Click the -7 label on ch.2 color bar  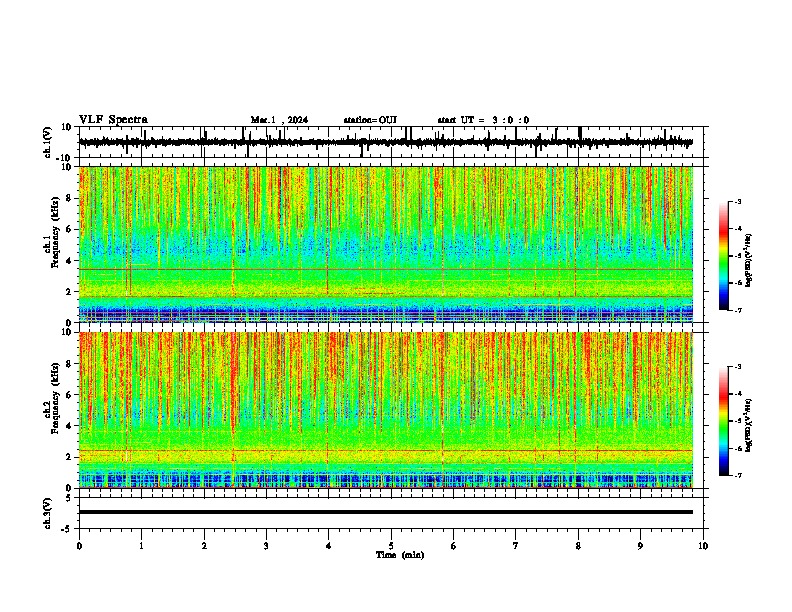737,475
